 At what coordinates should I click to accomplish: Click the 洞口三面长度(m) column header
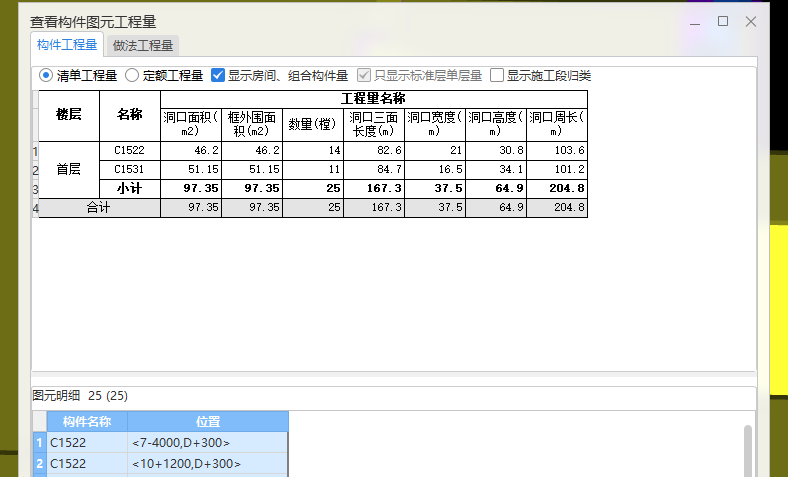pos(374,125)
